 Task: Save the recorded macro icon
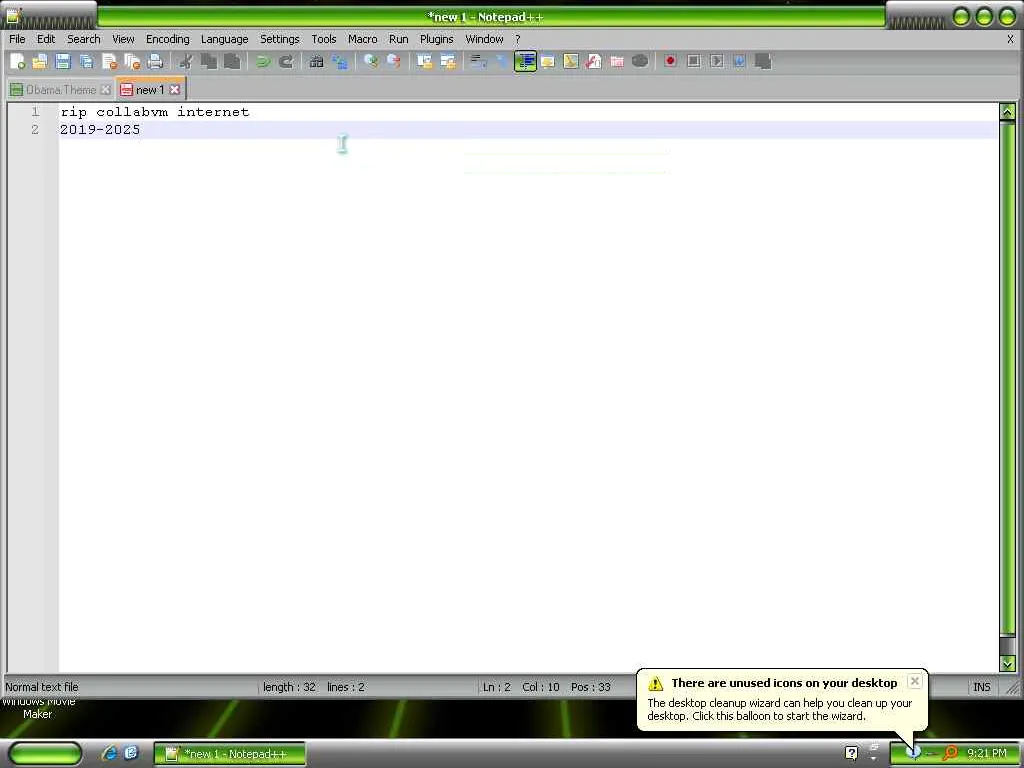click(x=763, y=61)
